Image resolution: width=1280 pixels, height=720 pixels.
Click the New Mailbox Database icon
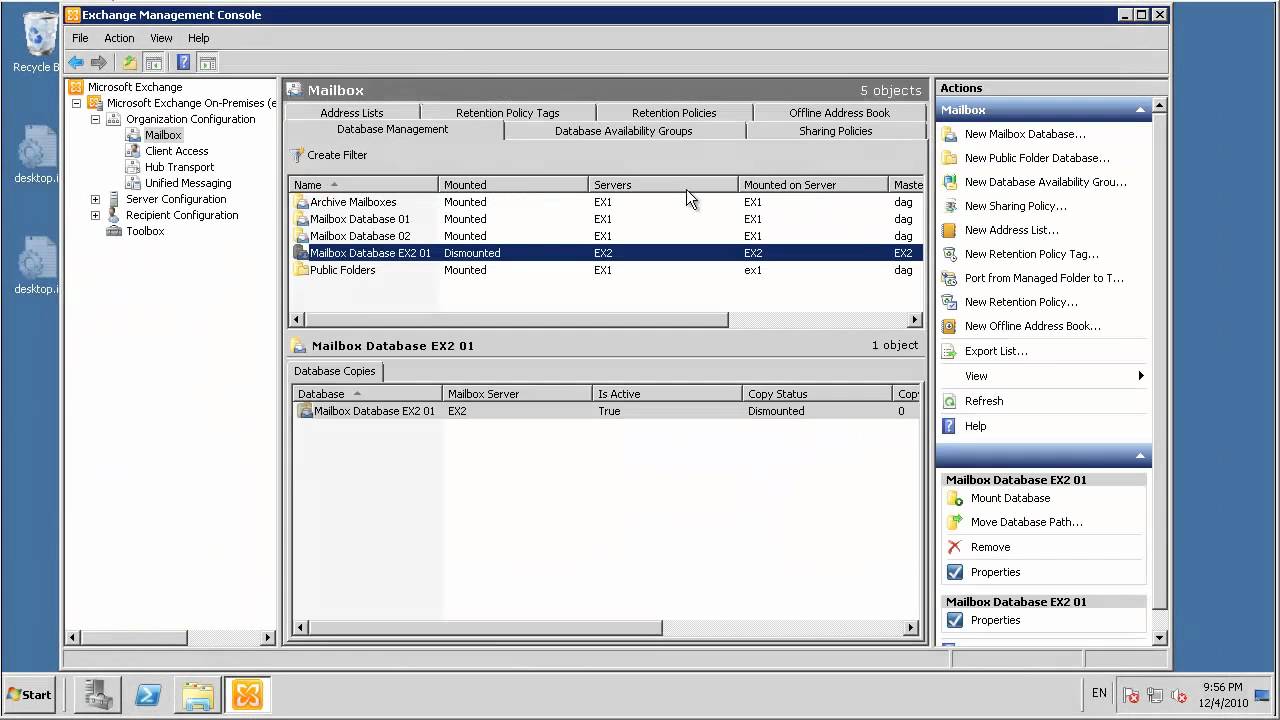[950, 134]
